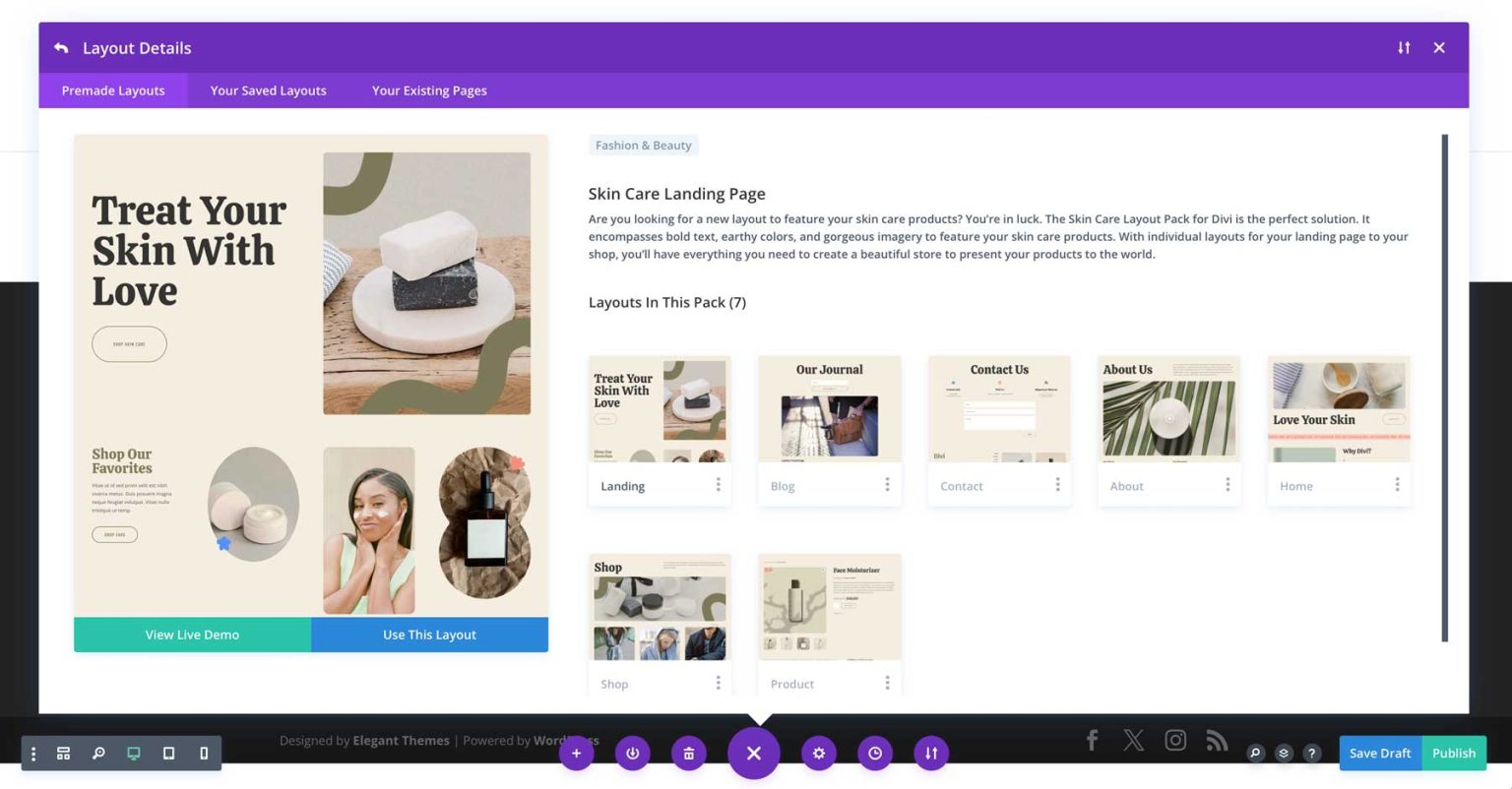Image resolution: width=1512 pixels, height=789 pixels.
Task: Open page settings with the gear icon
Action: click(x=818, y=753)
